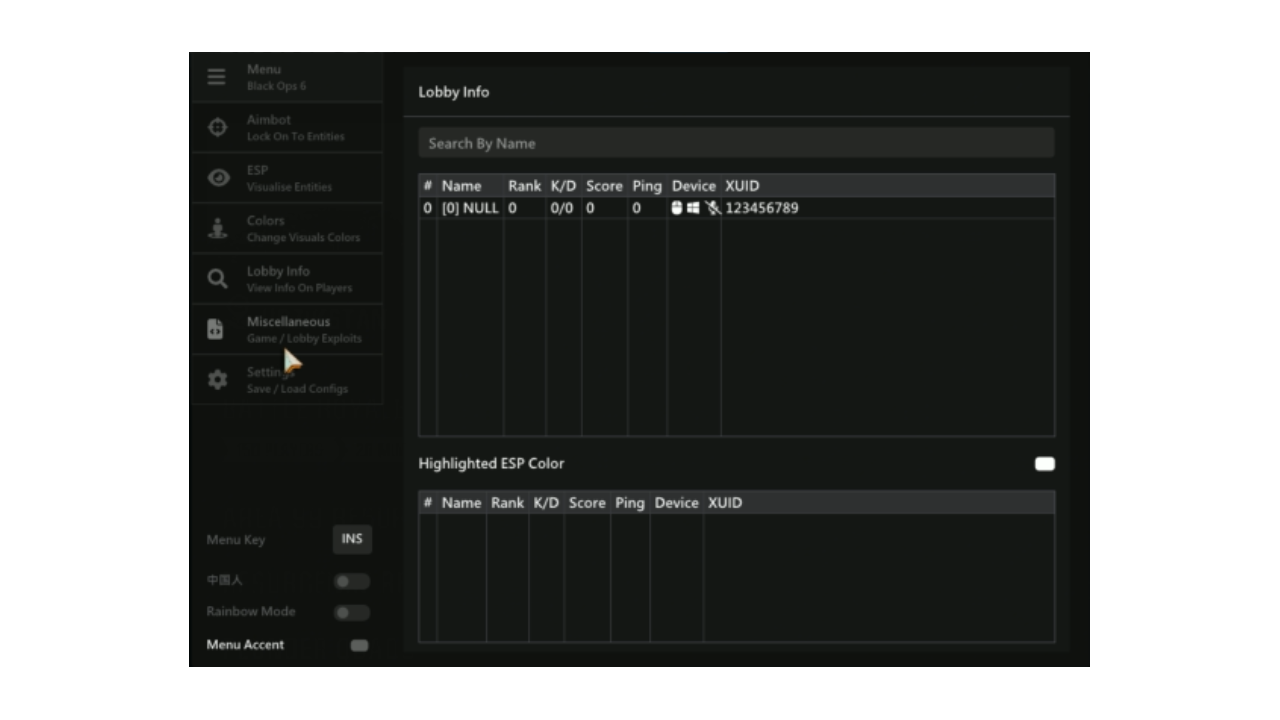Viewport: 1280px width, 720px height.
Task: Pick the Highlighted ESP Color swatch
Action: pyautogui.click(x=1045, y=464)
